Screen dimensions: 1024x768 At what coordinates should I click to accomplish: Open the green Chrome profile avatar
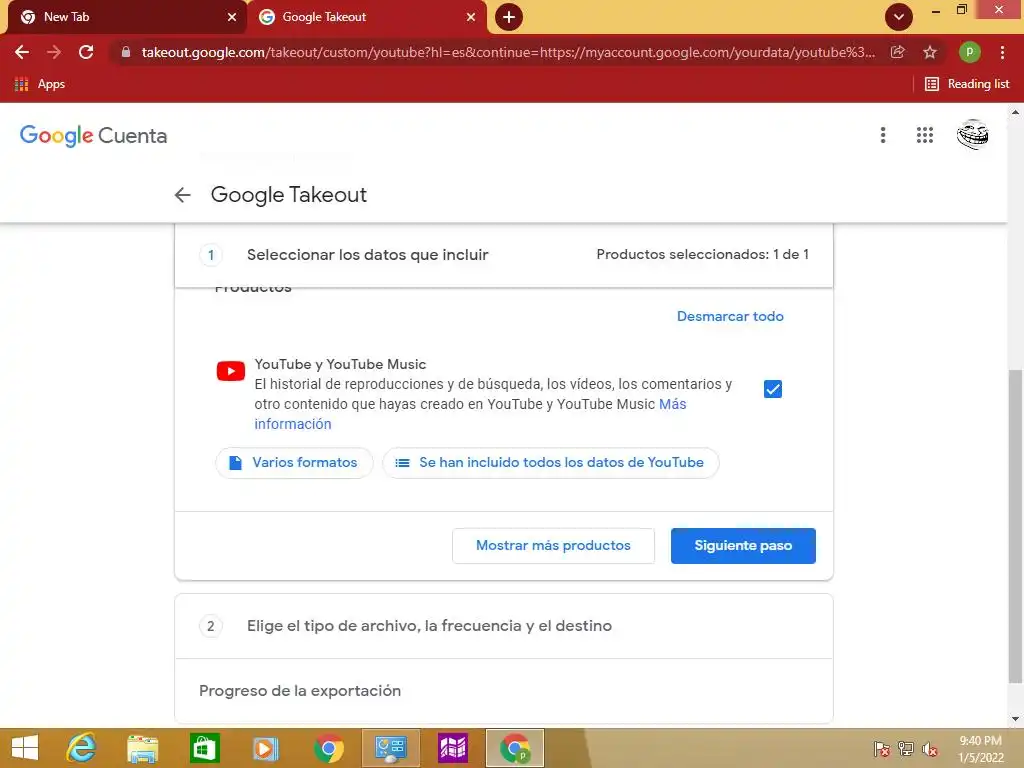[969, 52]
